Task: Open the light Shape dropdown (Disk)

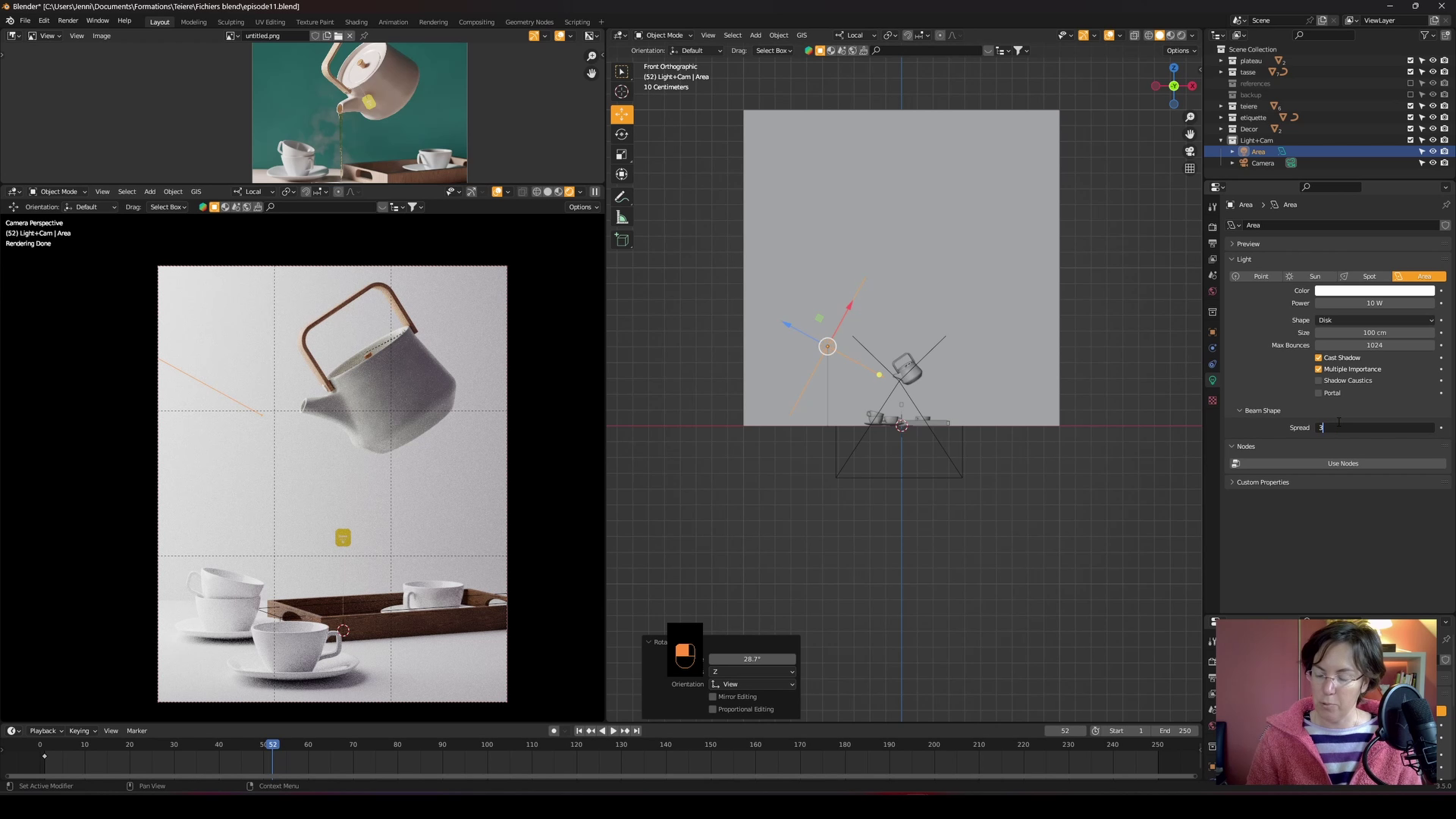Action: point(1375,320)
